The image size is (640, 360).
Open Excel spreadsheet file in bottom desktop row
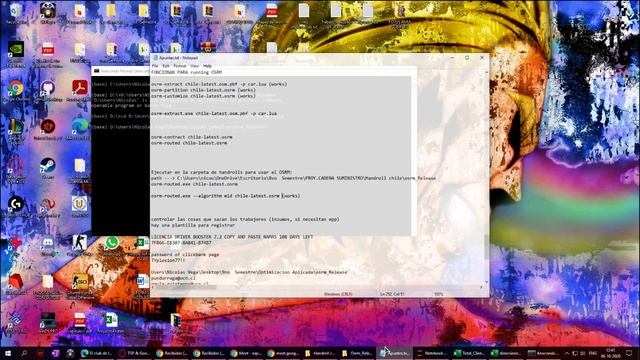[x=111, y=322]
